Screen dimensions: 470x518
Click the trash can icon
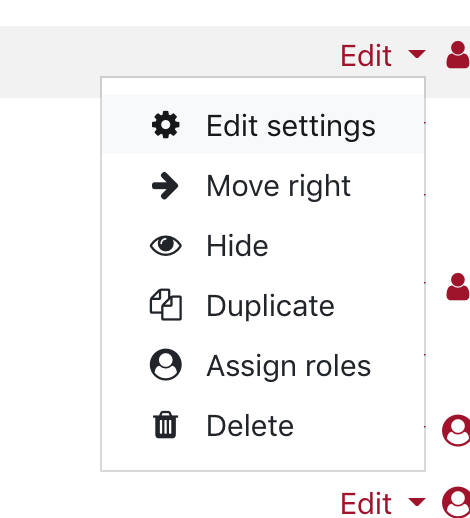[166, 425]
